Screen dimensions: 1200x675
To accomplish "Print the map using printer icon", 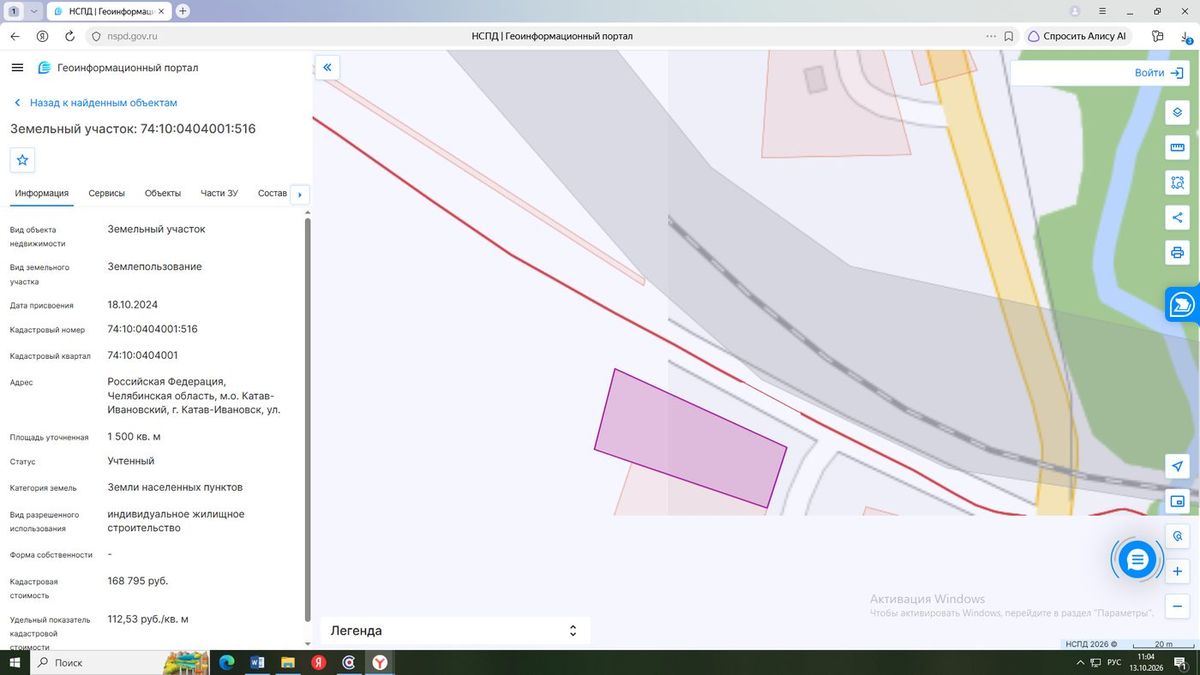I will tap(1177, 253).
